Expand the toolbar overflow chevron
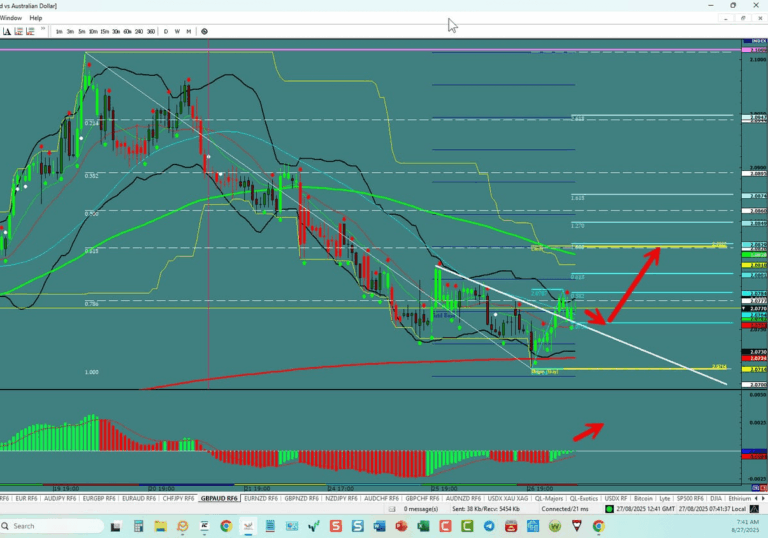Screen dimensions: 768x538 43,29
